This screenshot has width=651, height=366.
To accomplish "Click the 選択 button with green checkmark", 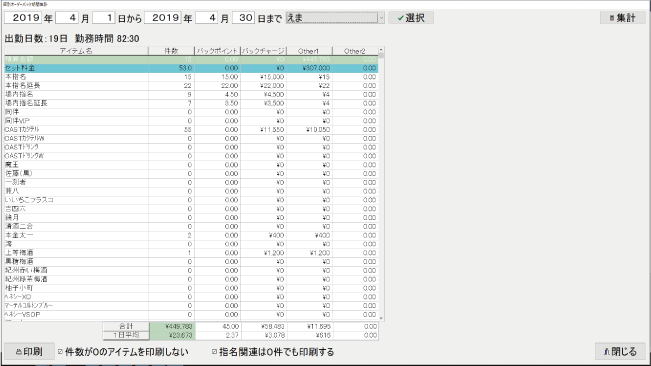I will click(411, 18).
